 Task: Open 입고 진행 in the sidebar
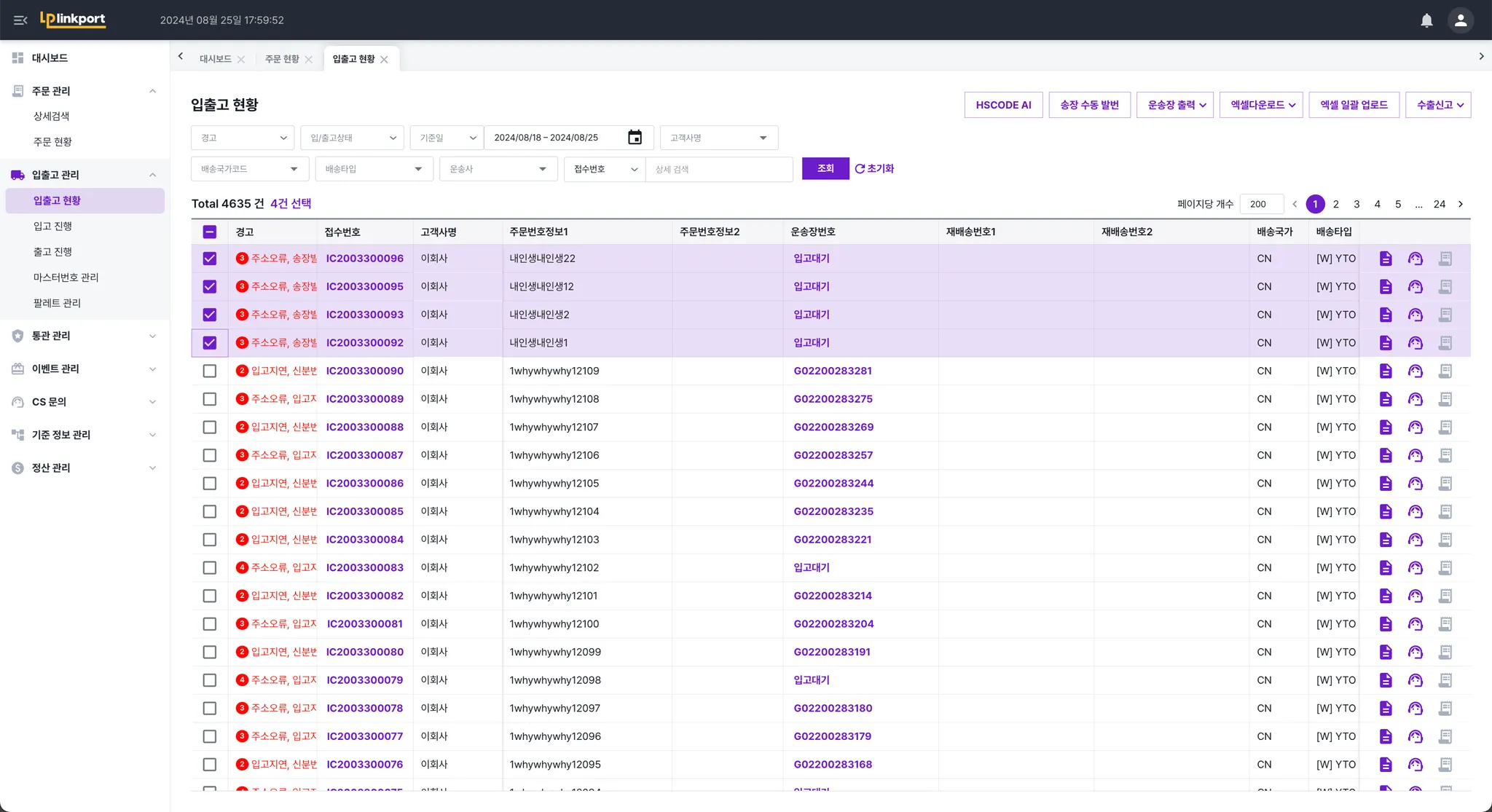pyautogui.click(x=52, y=226)
